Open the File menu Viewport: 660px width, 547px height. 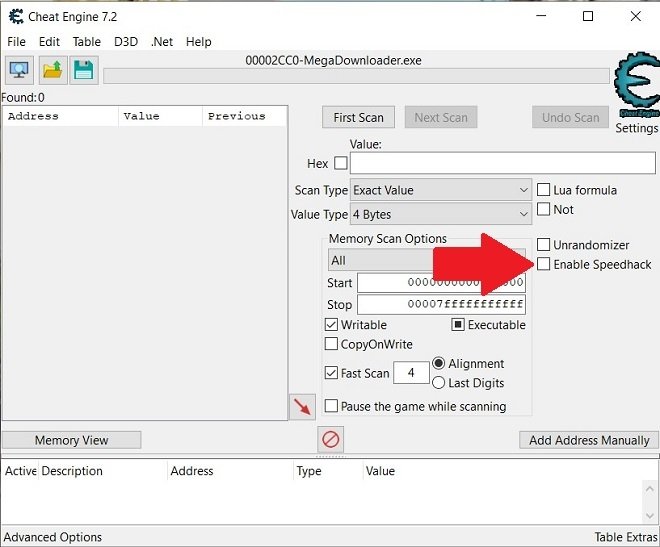click(16, 42)
